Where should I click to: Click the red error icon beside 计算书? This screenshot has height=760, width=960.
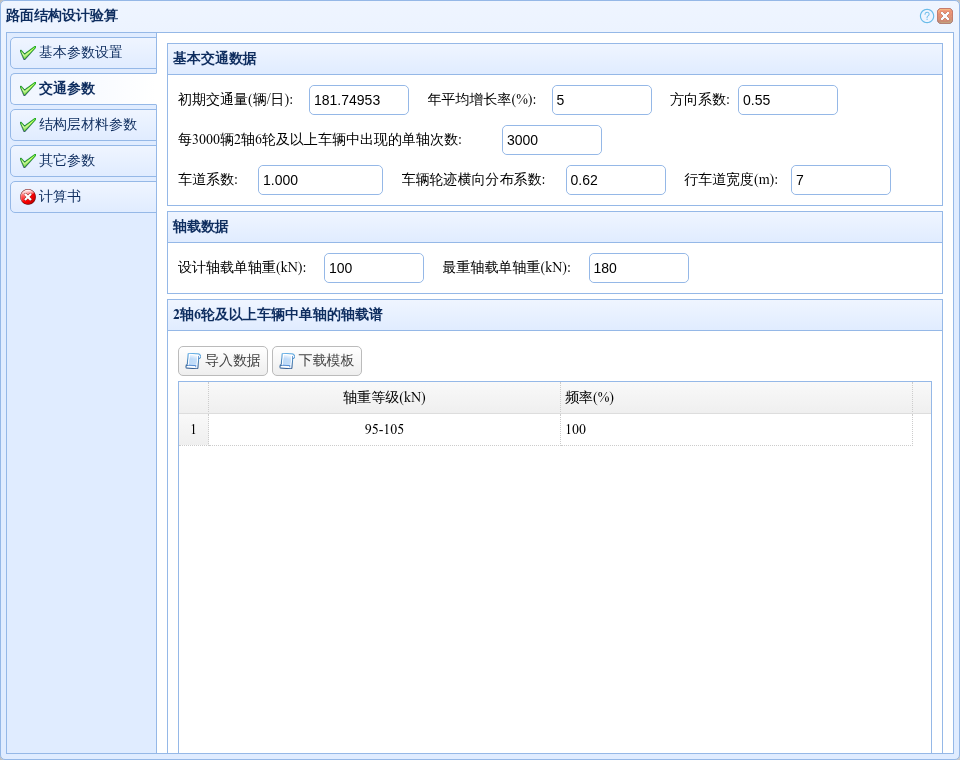click(x=28, y=197)
